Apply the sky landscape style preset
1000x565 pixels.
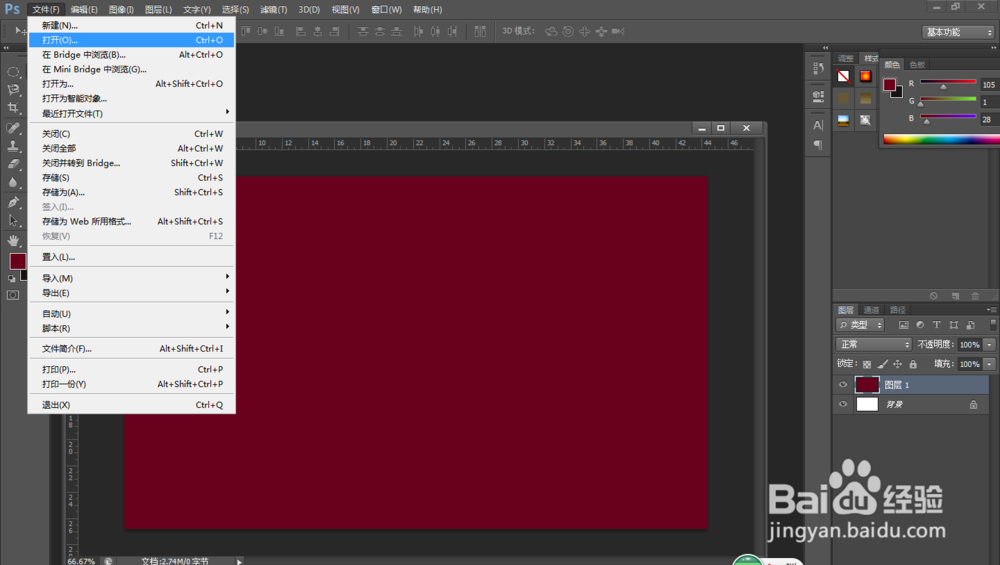pyautogui.click(x=843, y=120)
